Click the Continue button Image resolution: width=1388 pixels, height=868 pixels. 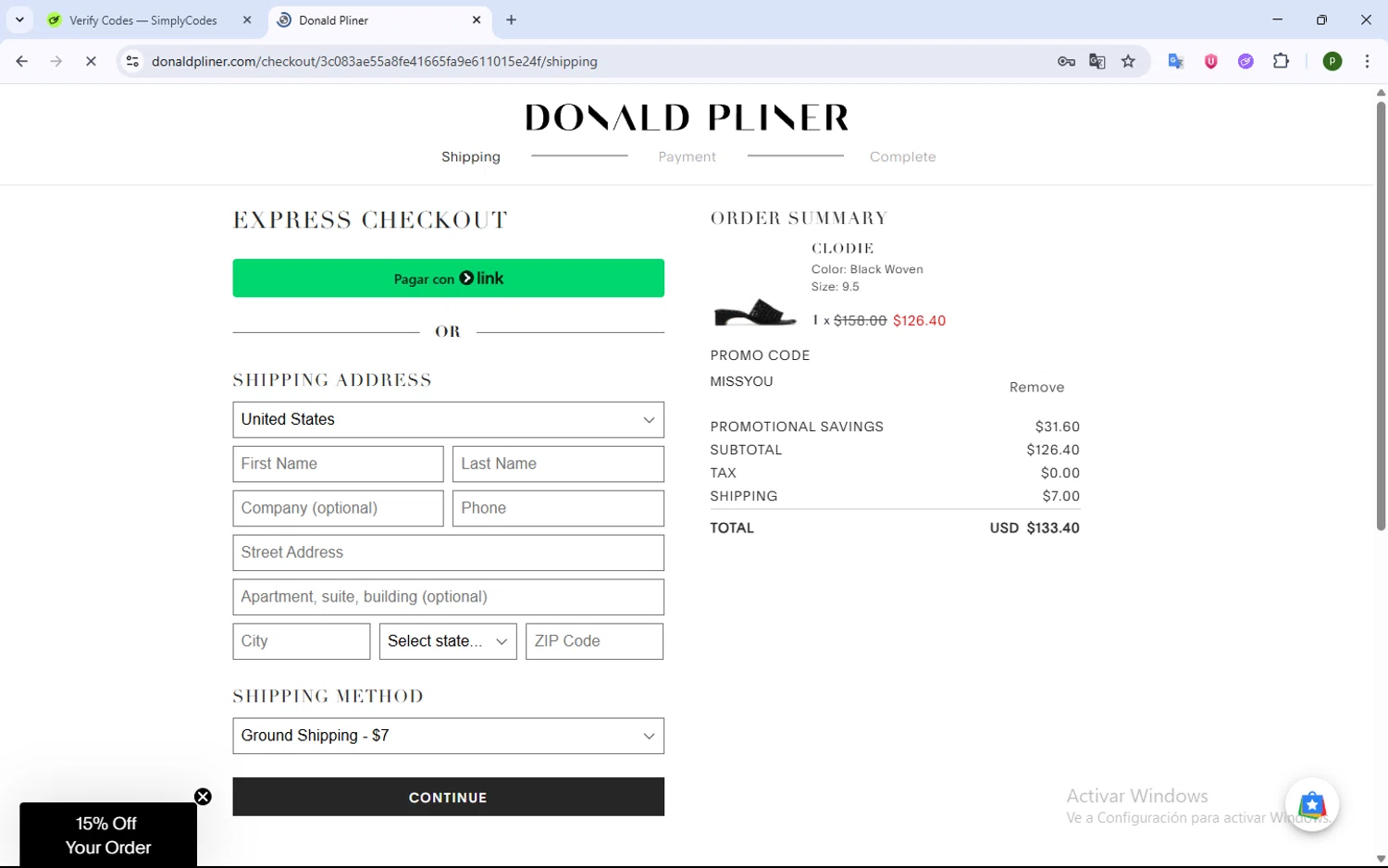pos(448,797)
